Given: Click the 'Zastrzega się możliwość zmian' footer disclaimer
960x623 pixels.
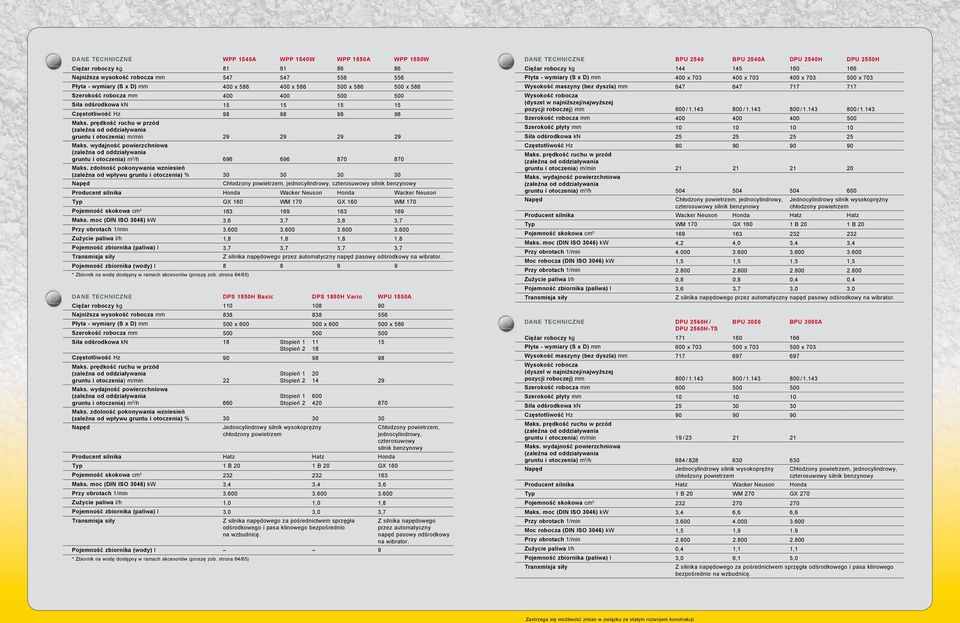Looking at the screenshot, I should coord(610,619).
